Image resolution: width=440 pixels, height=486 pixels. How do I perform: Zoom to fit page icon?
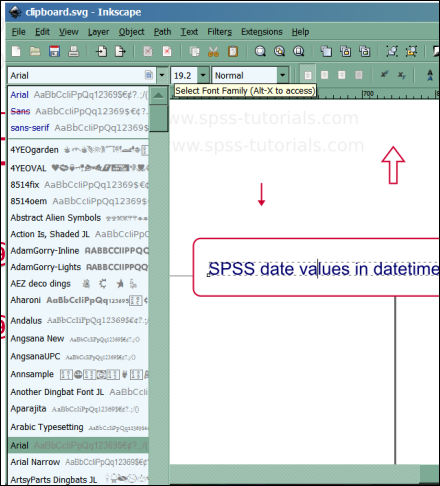[x=299, y=51]
